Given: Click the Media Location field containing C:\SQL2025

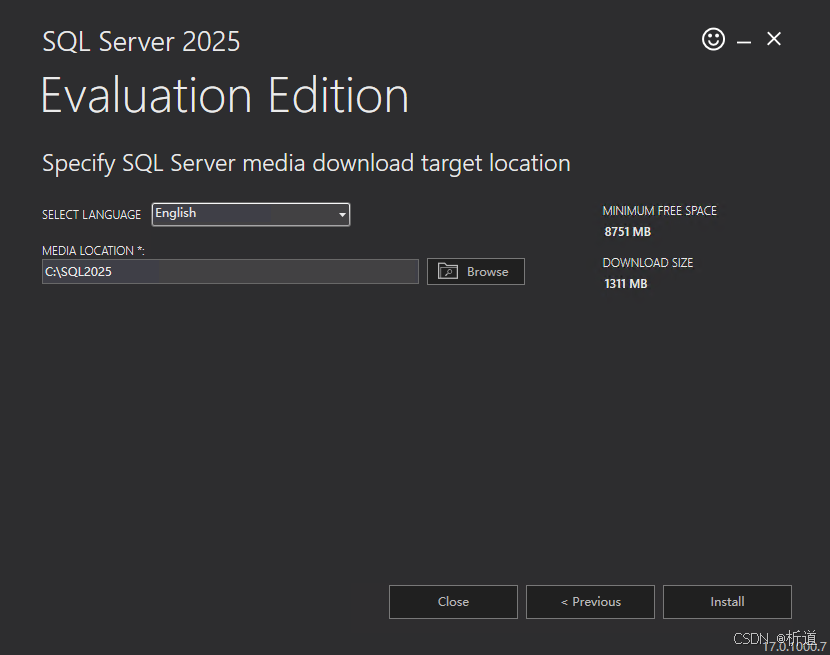Looking at the screenshot, I should click(x=230, y=272).
